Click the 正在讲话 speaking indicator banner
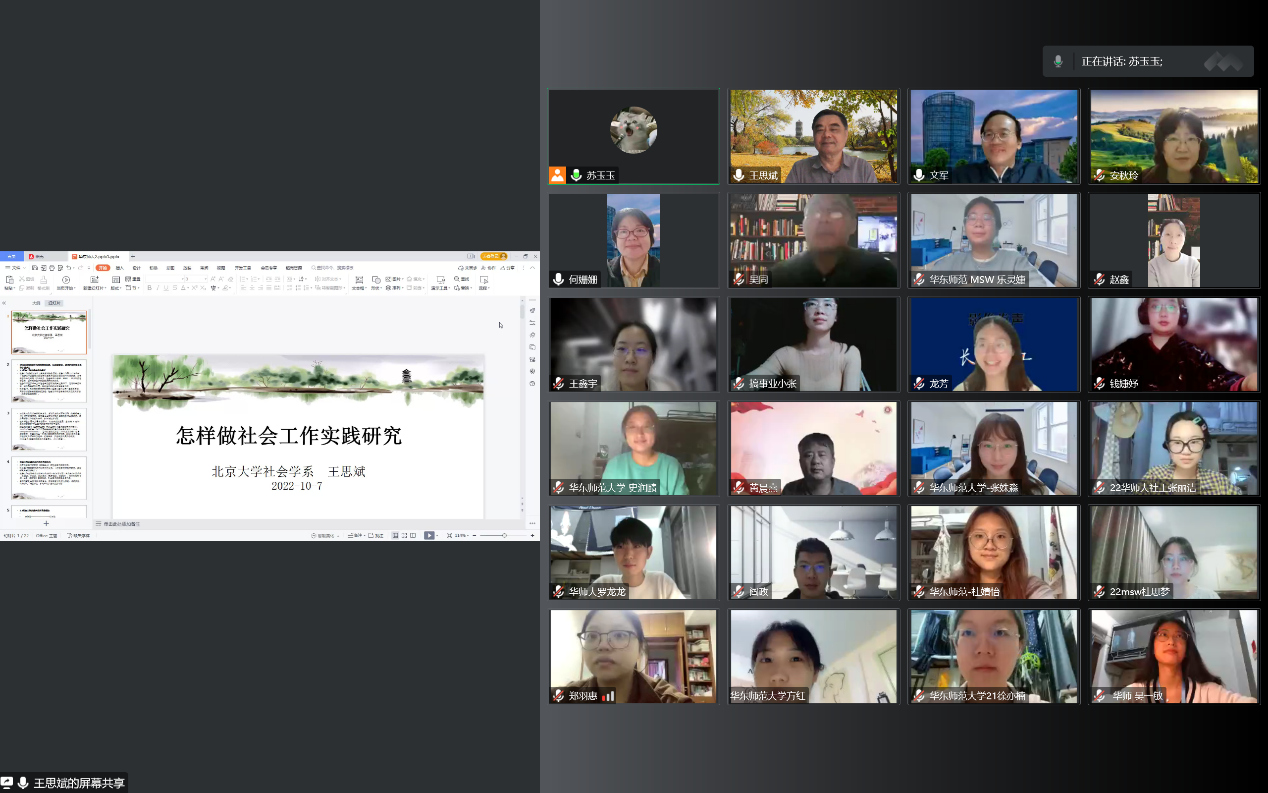 tap(1147, 61)
